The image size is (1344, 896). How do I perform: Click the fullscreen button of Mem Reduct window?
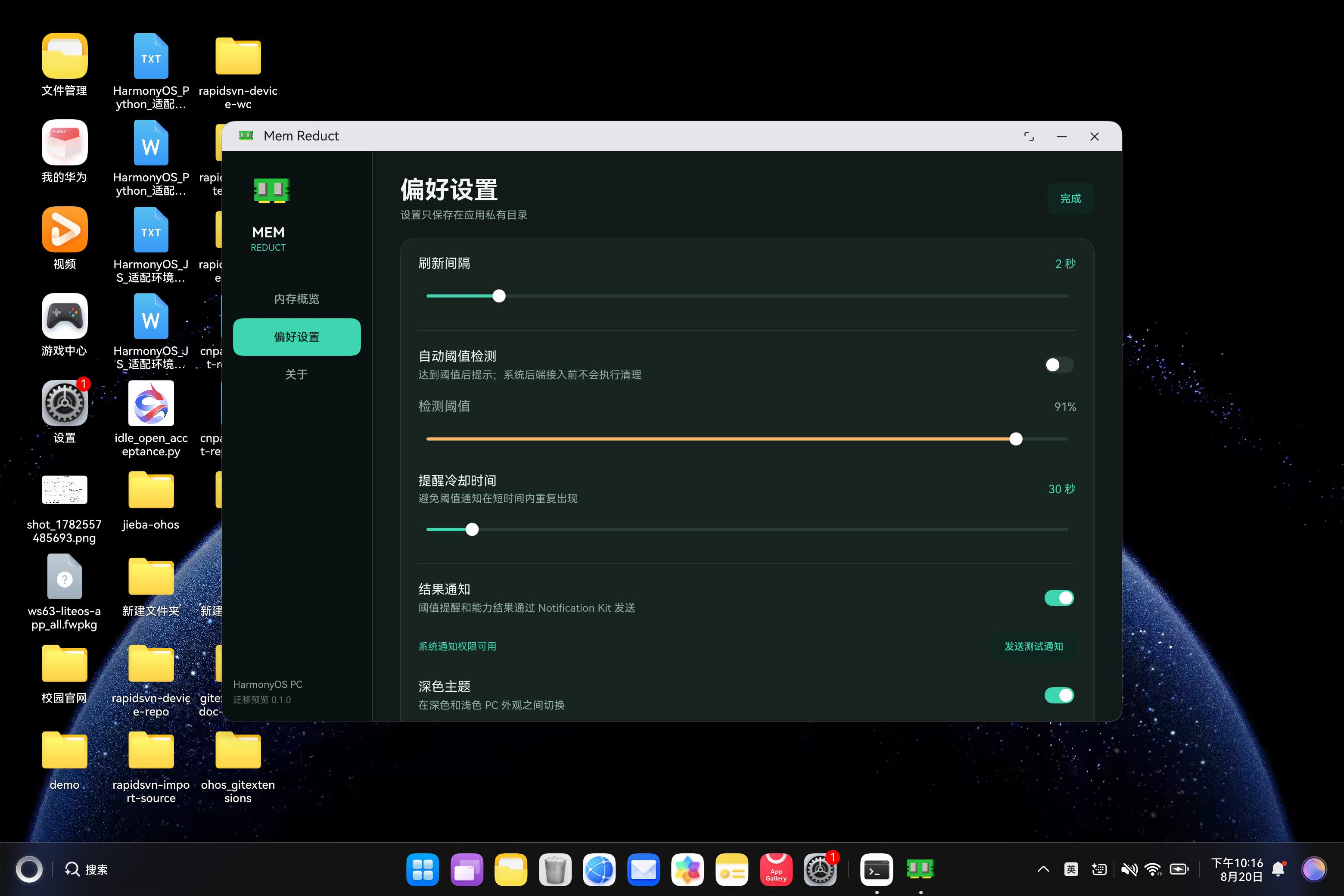click(1029, 137)
